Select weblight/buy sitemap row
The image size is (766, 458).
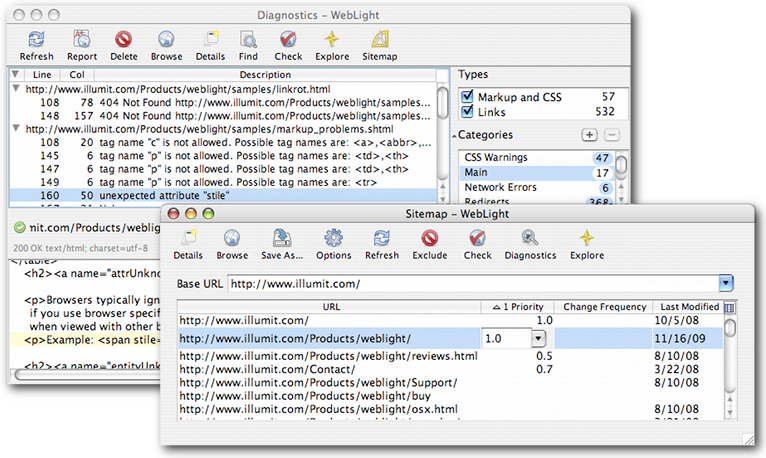click(450, 396)
